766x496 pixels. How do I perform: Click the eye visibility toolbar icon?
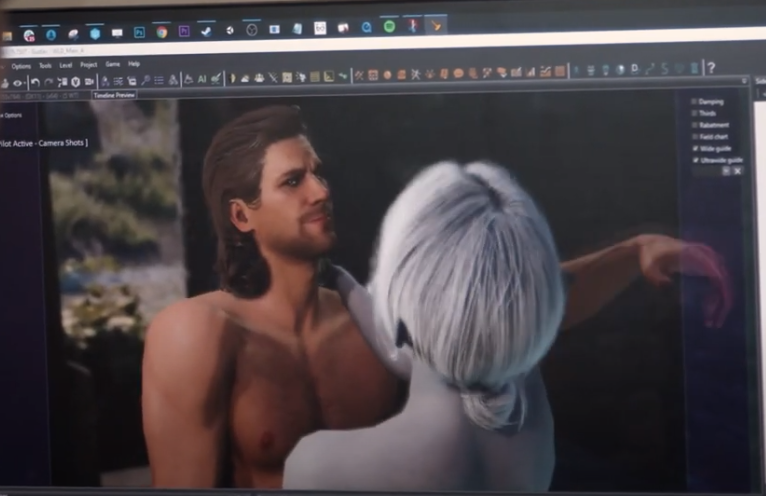tap(19, 83)
